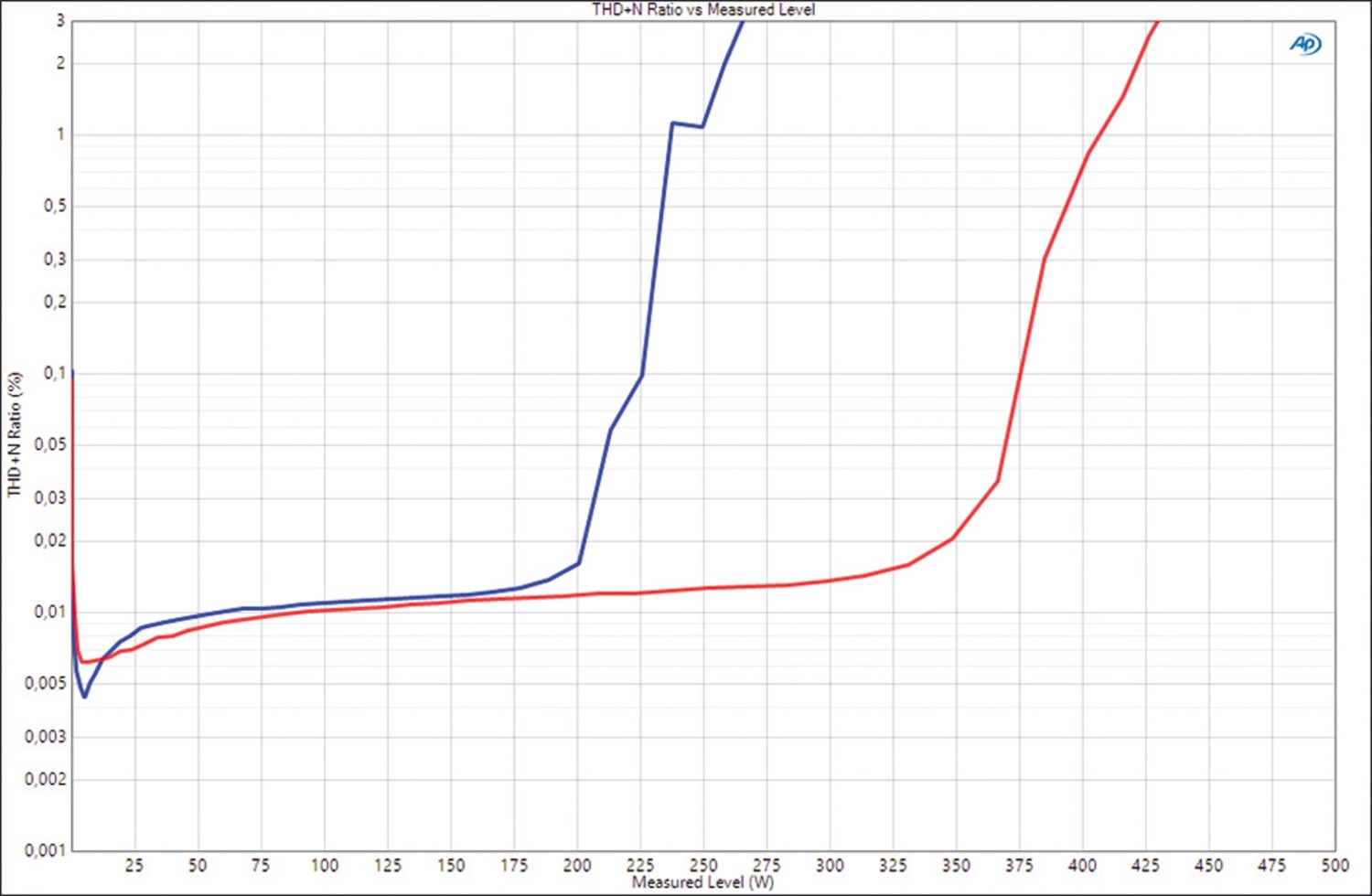Click the 0,05 tick label on y-axis
Image resolution: width=1372 pixels, height=896 pixels.
click(50, 444)
